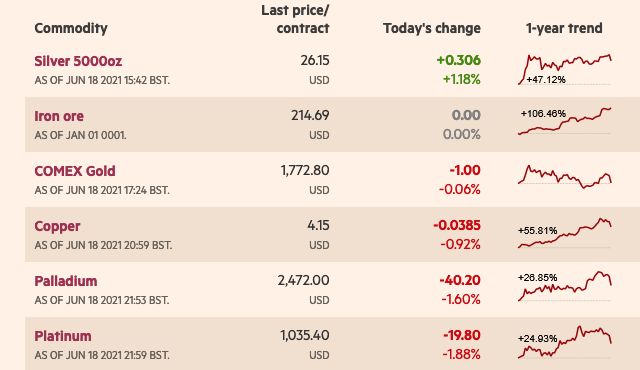Image resolution: width=640 pixels, height=370 pixels.
Task: Select the Platinum 1,035.40 price
Action: click(305, 336)
